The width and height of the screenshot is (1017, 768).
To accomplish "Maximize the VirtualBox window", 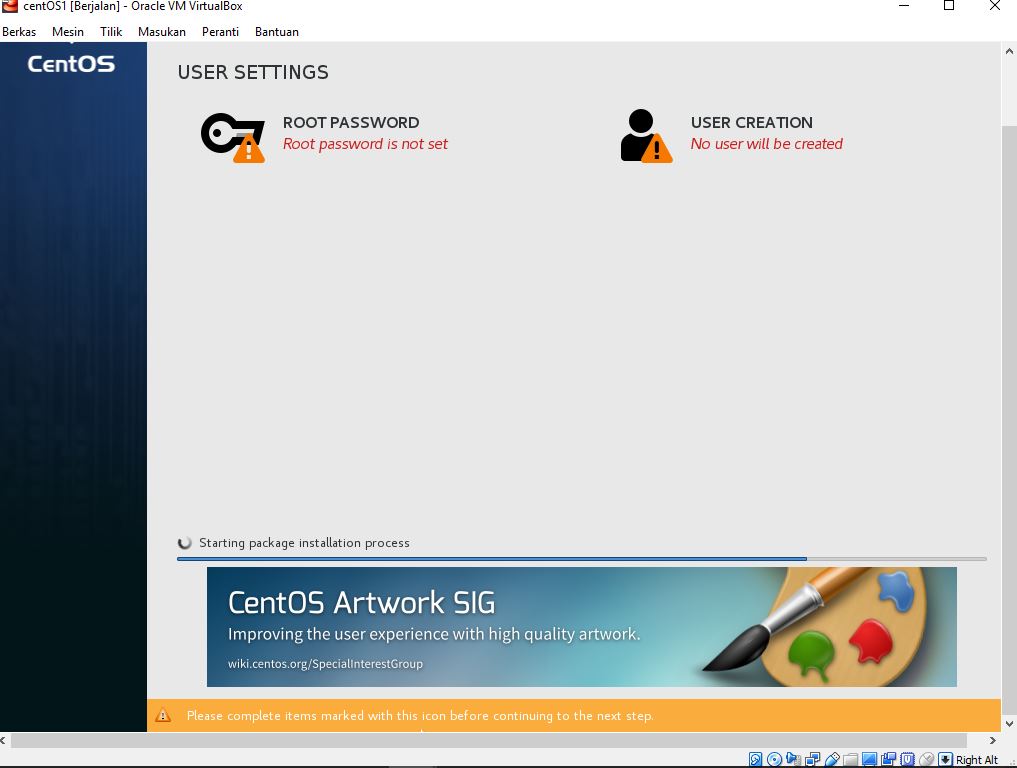I will point(949,6).
